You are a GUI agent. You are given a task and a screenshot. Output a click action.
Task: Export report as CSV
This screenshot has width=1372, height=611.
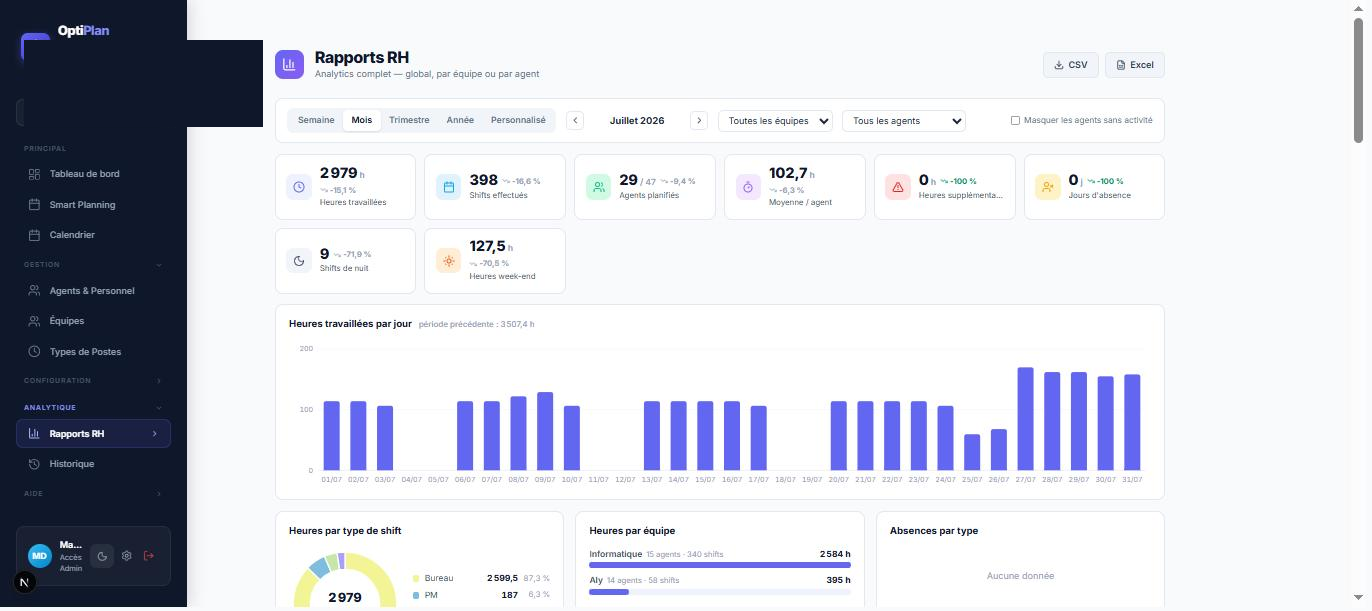click(x=1071, y=65)
